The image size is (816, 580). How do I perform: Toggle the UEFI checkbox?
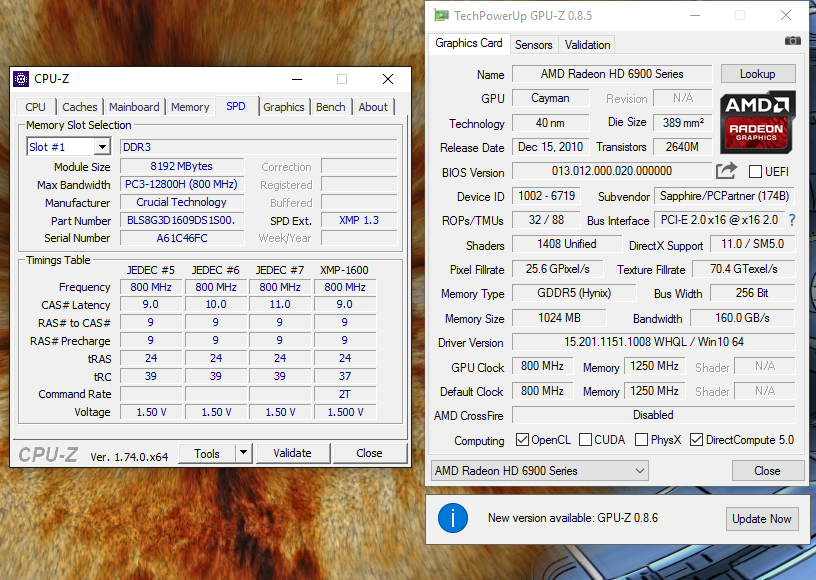(x=755, y=172)
